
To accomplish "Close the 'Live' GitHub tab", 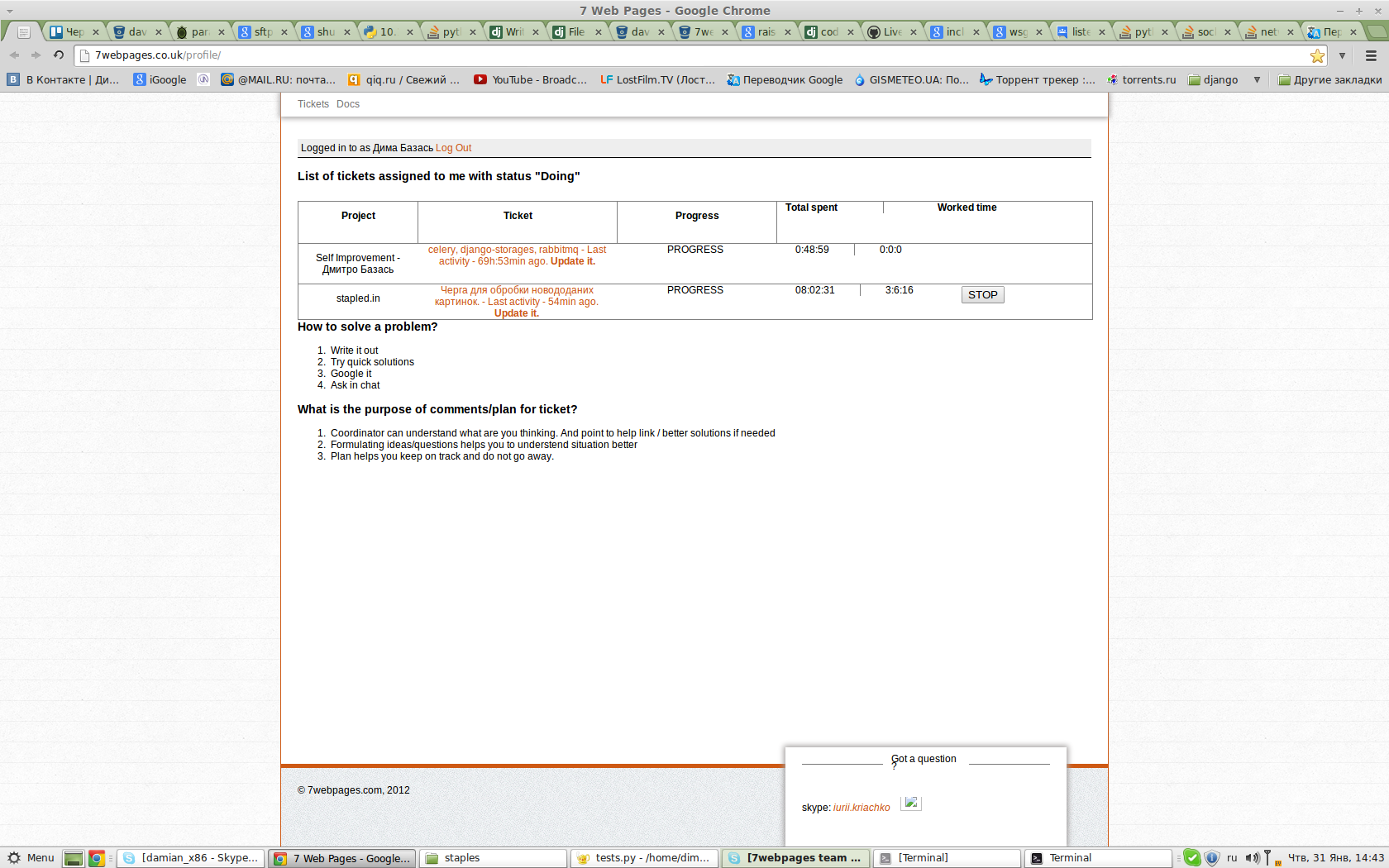I will tap(913, 32).
